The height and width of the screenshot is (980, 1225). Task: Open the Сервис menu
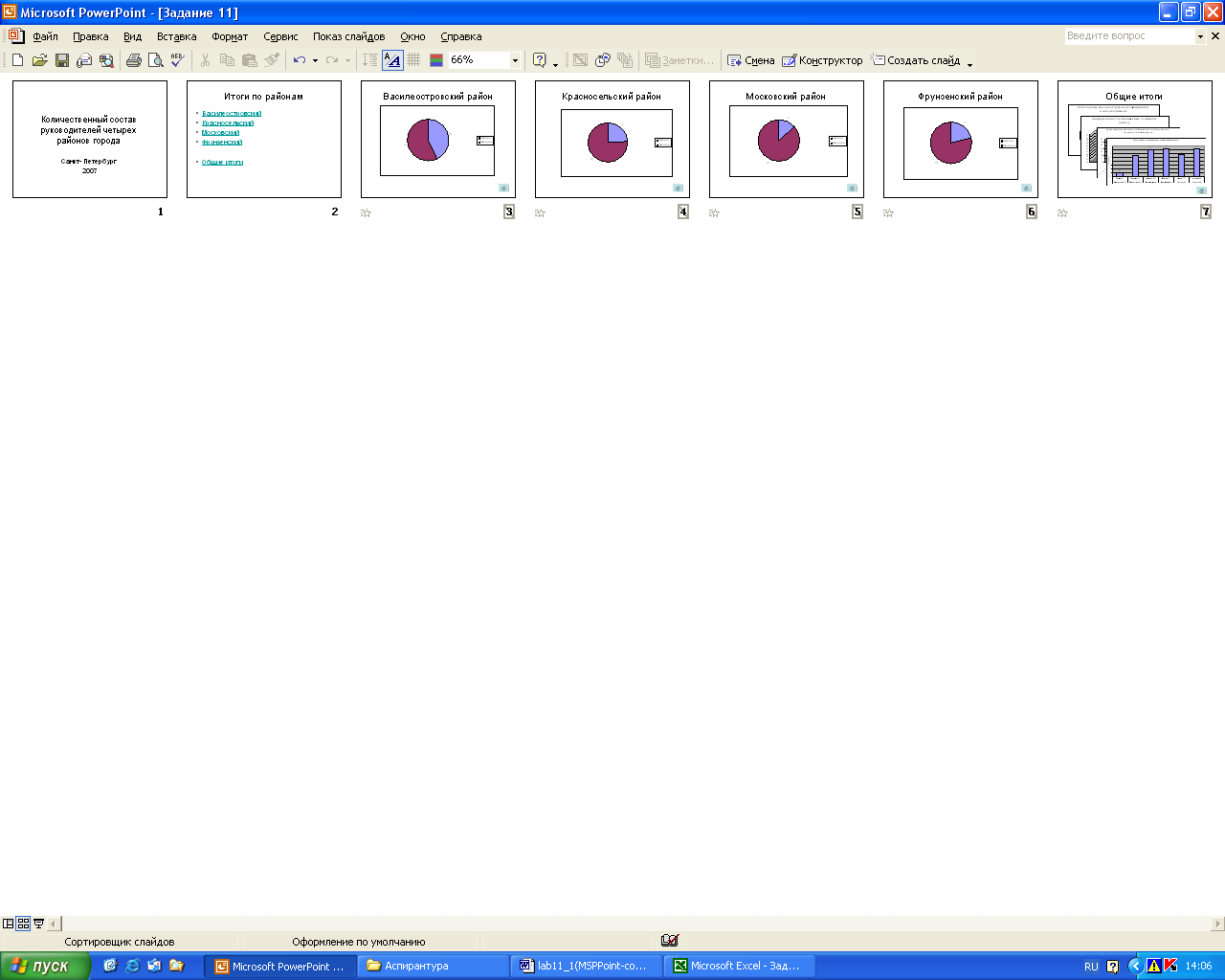point(280,36)
